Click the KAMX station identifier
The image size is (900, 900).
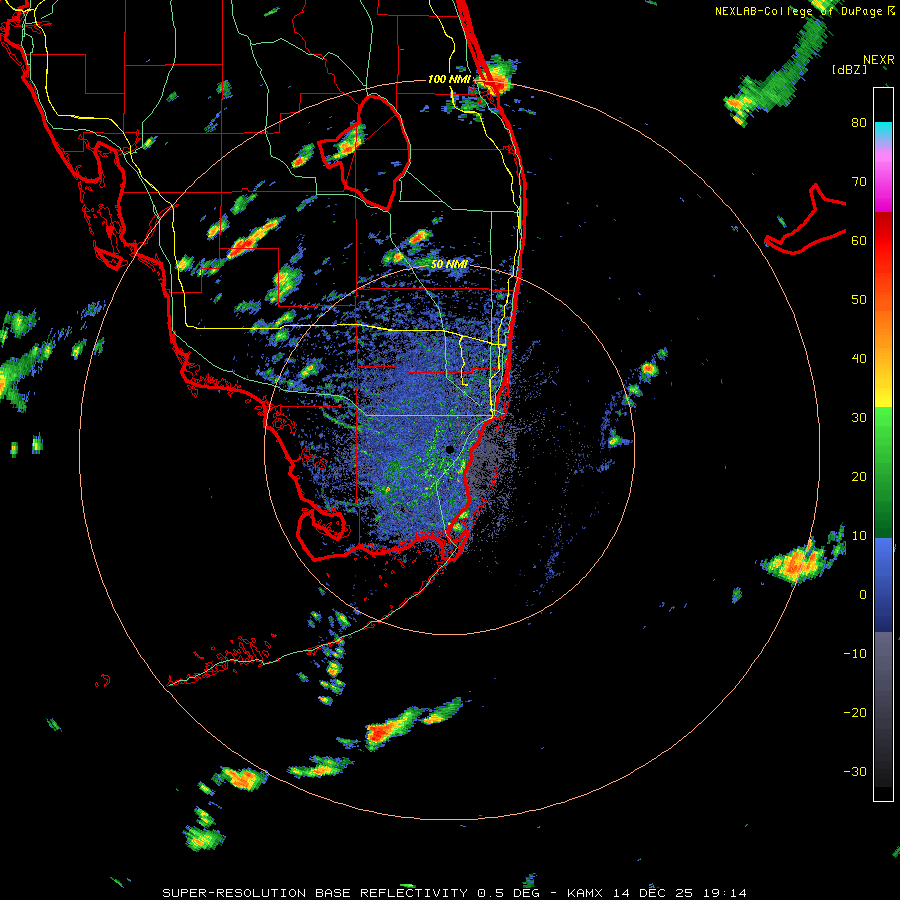tap(587, 893)
